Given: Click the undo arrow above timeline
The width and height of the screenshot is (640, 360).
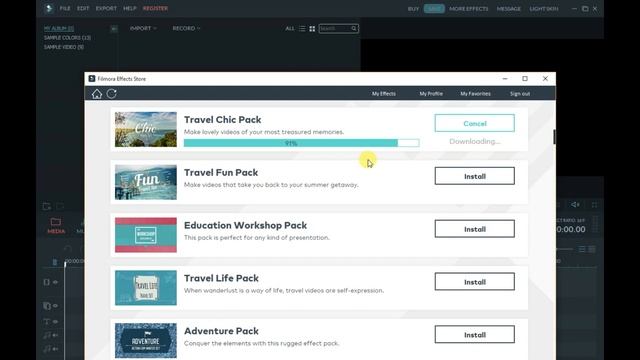Looking at the screenshot, I should [x=68, y=249].
